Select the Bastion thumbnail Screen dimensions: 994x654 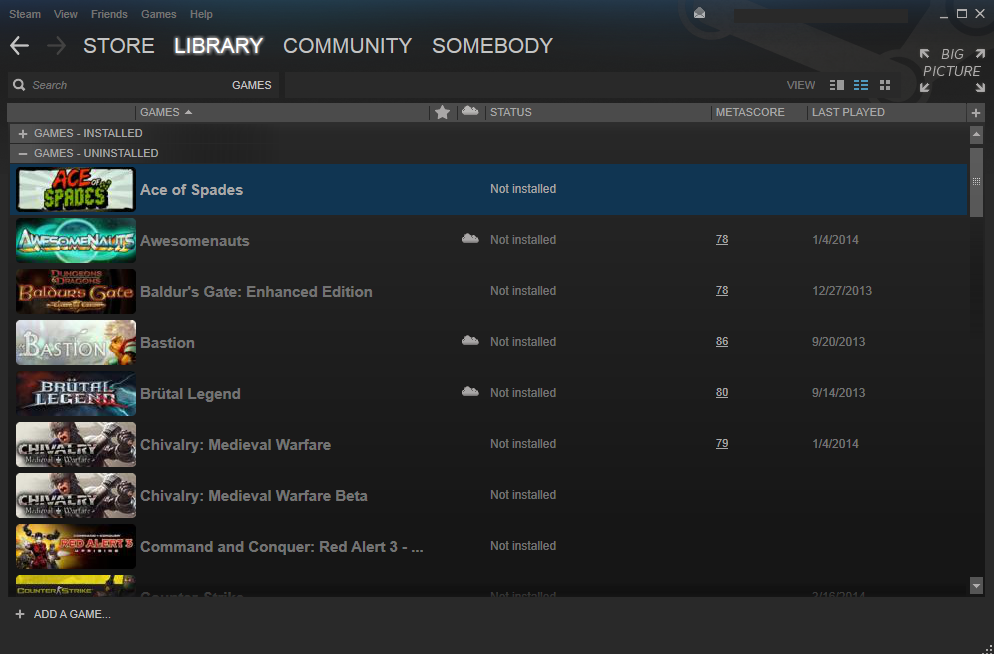(75, 342)
